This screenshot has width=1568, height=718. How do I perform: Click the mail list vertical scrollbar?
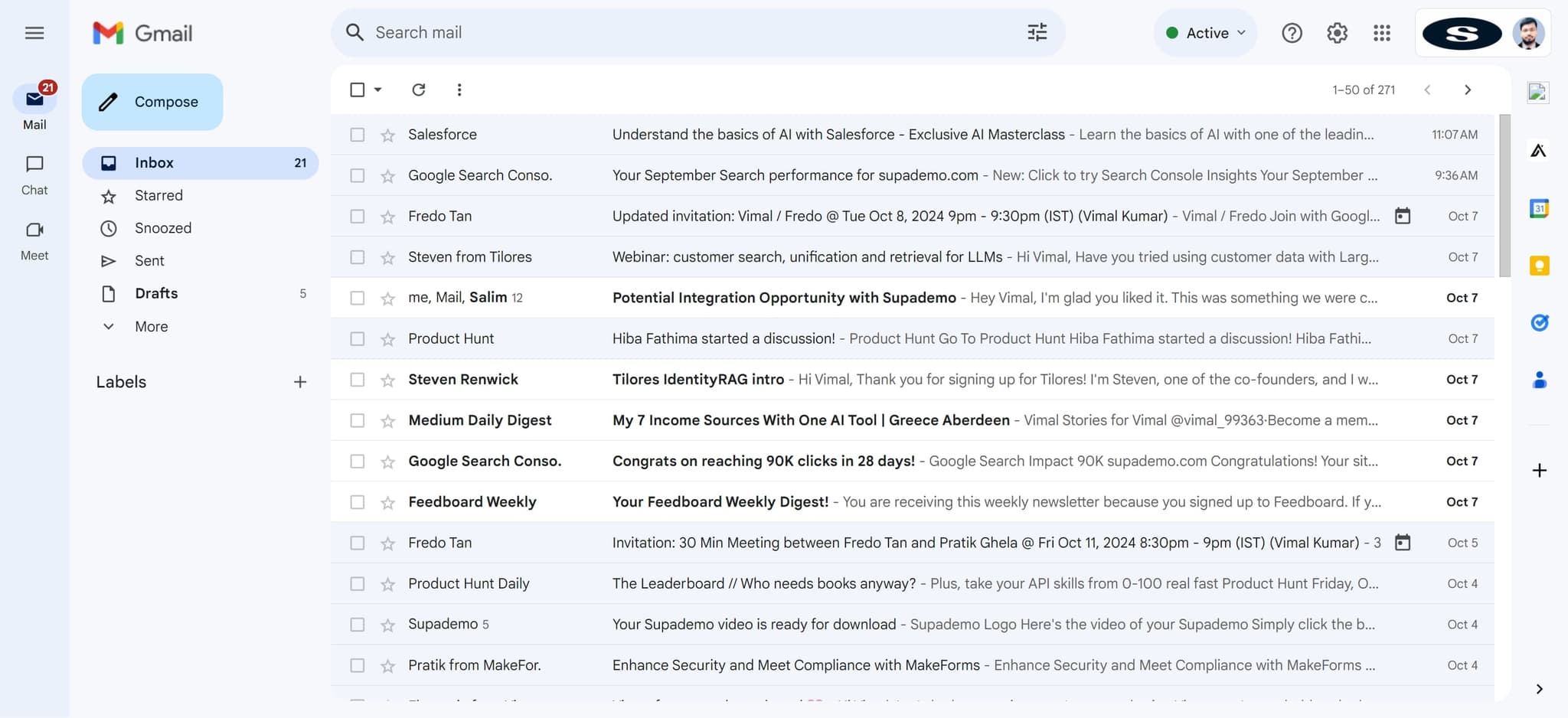(x=1504, y=196)
